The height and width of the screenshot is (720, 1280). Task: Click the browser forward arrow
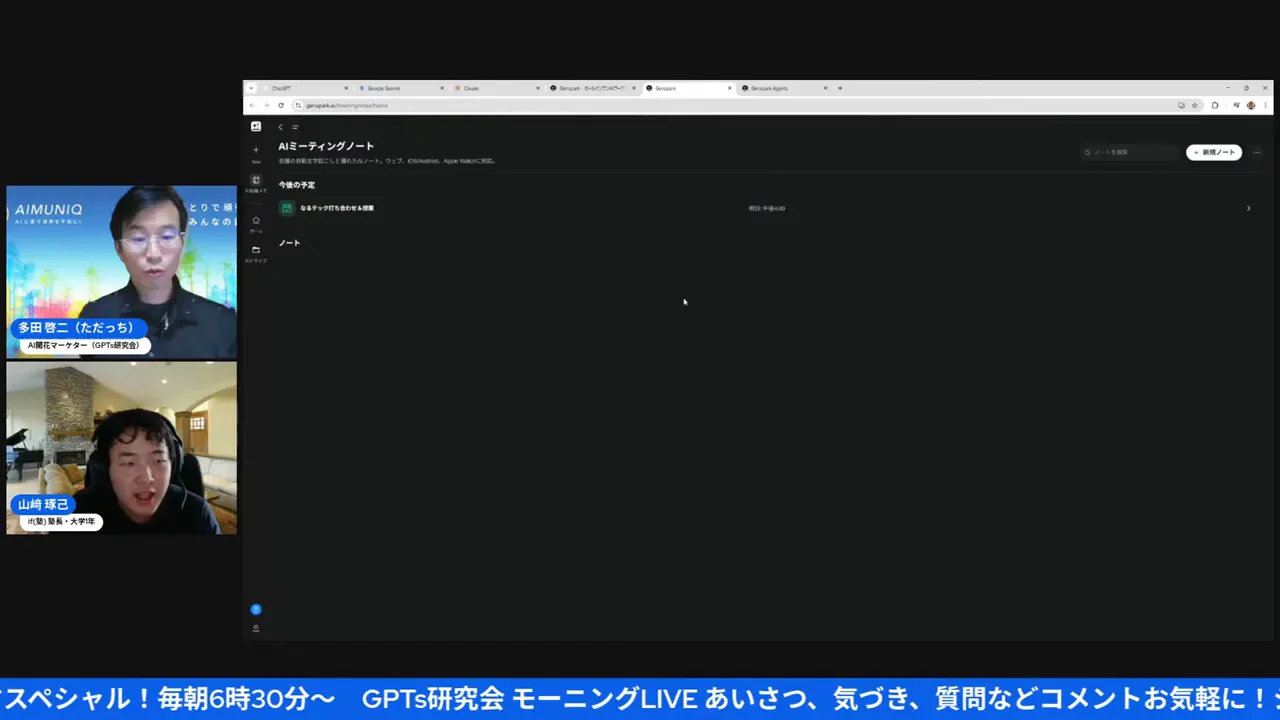266,105
